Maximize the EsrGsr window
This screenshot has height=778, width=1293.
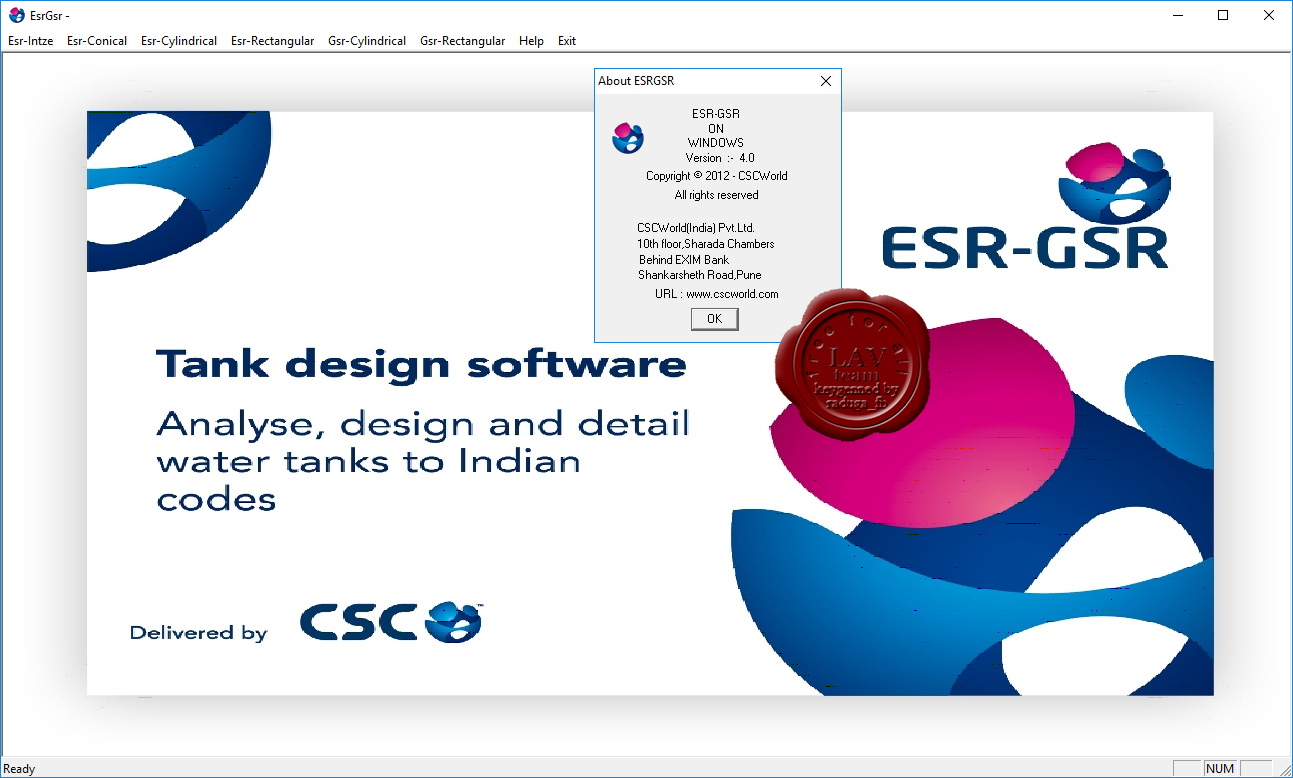click(1223, 15)
